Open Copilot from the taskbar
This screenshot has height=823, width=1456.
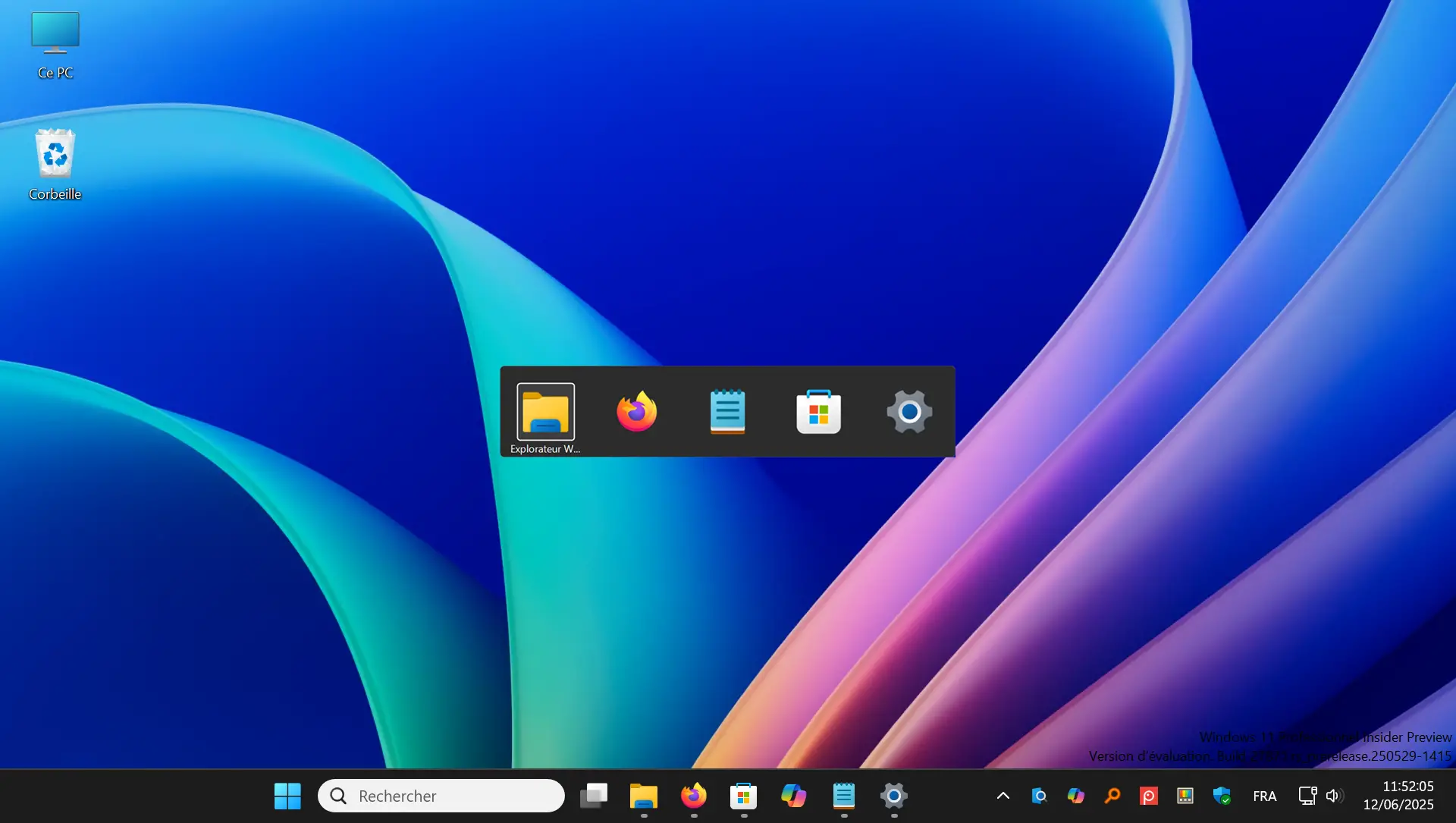(x=794, y=796)
